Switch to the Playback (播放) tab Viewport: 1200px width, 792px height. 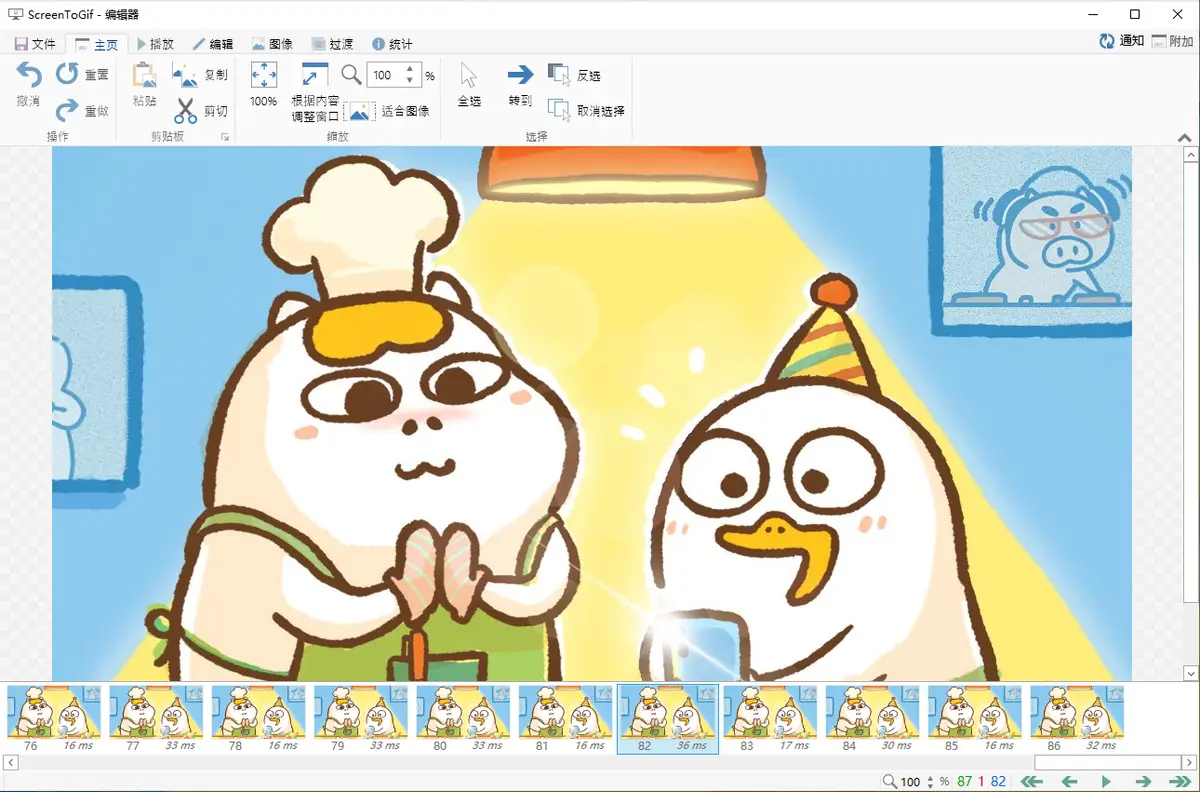tap(155, 44)
